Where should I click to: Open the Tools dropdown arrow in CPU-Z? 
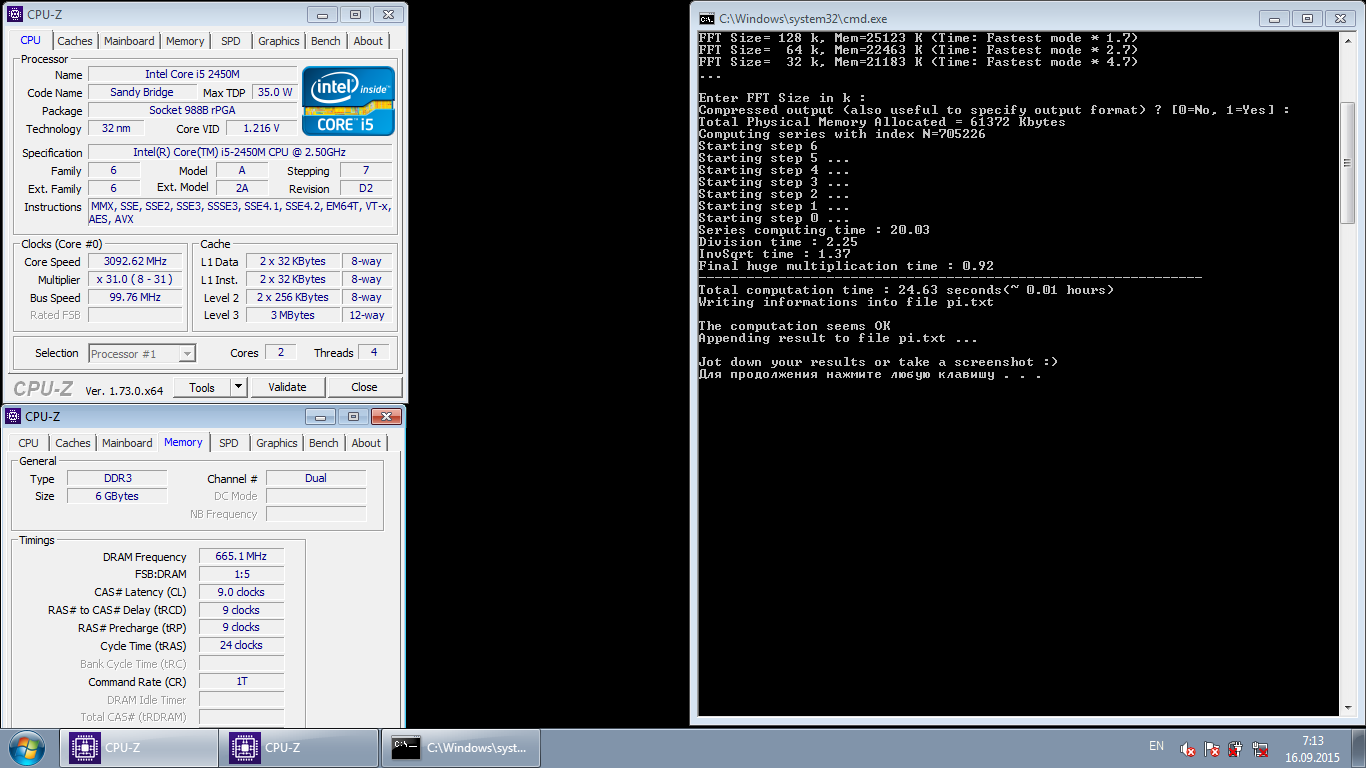[238, 387]
